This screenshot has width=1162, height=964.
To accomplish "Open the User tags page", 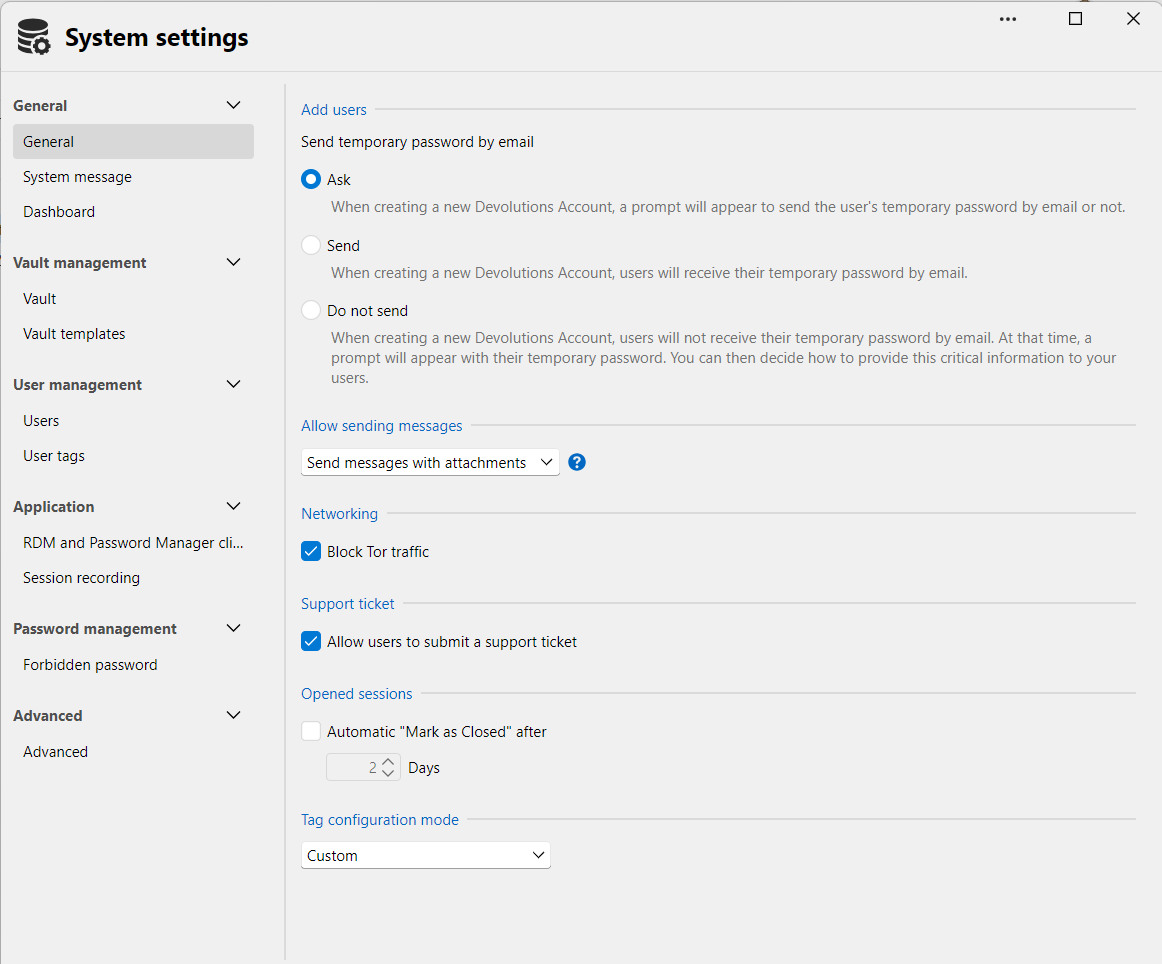I will (x=53, y=456).
